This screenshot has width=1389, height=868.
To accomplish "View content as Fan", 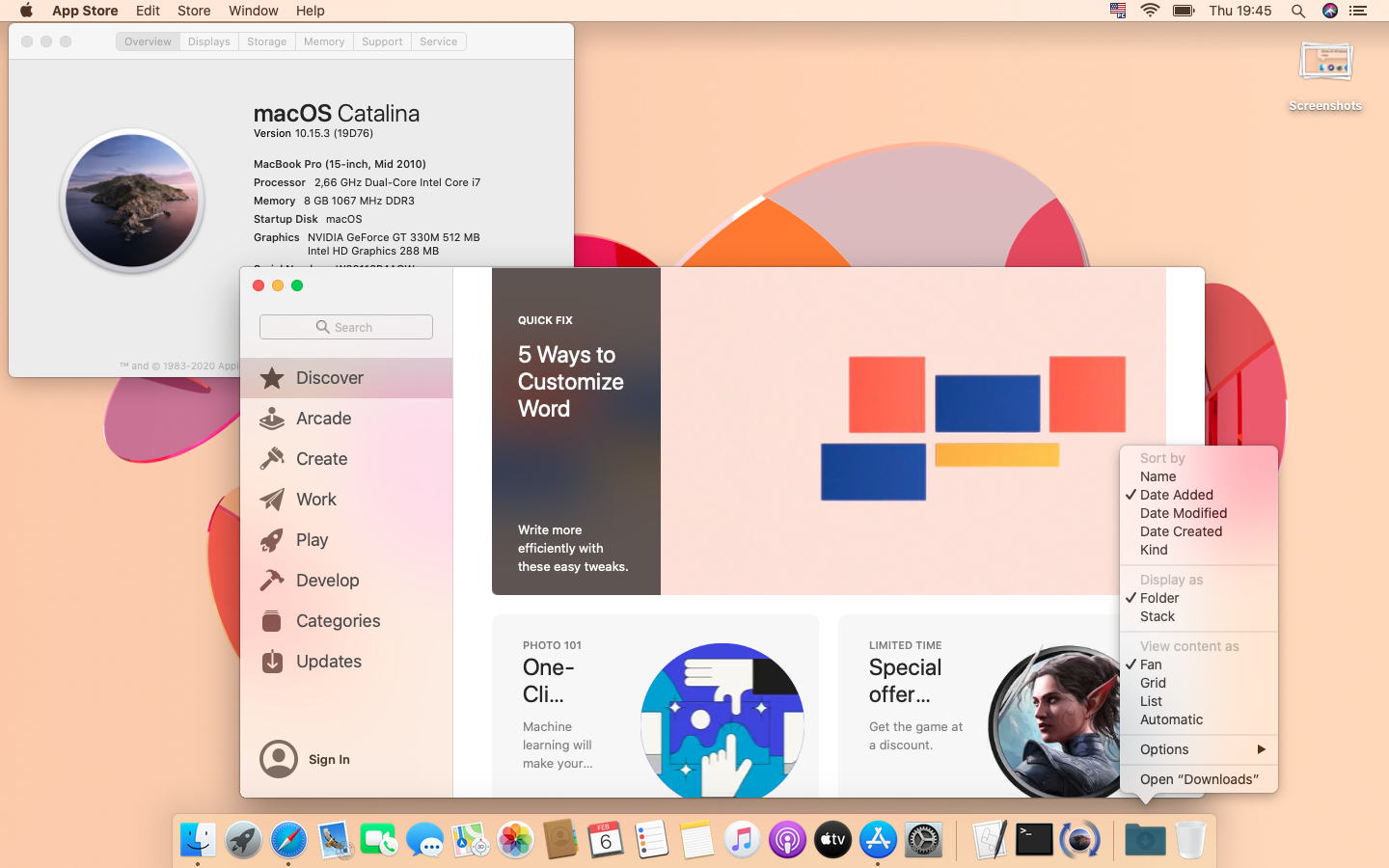I will pos(1199,665).
